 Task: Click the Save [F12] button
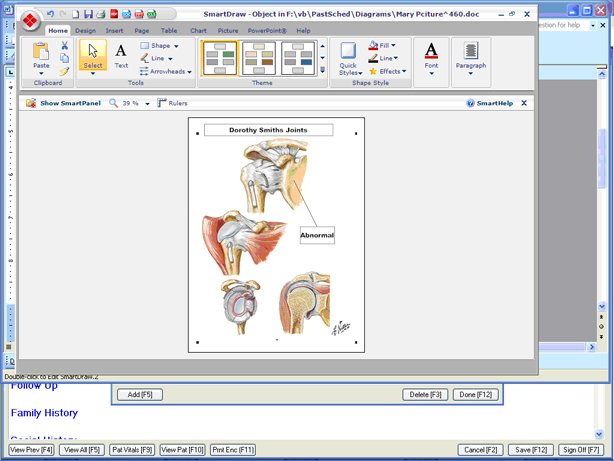pyautogui.click(x=531, y=450)
